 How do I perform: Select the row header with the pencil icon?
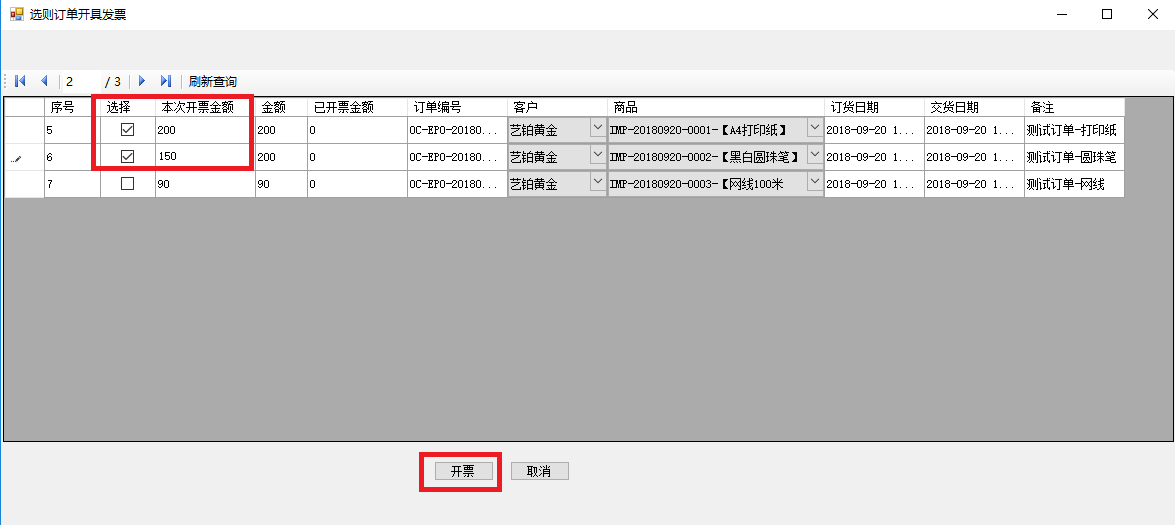(x=24, y=157)
